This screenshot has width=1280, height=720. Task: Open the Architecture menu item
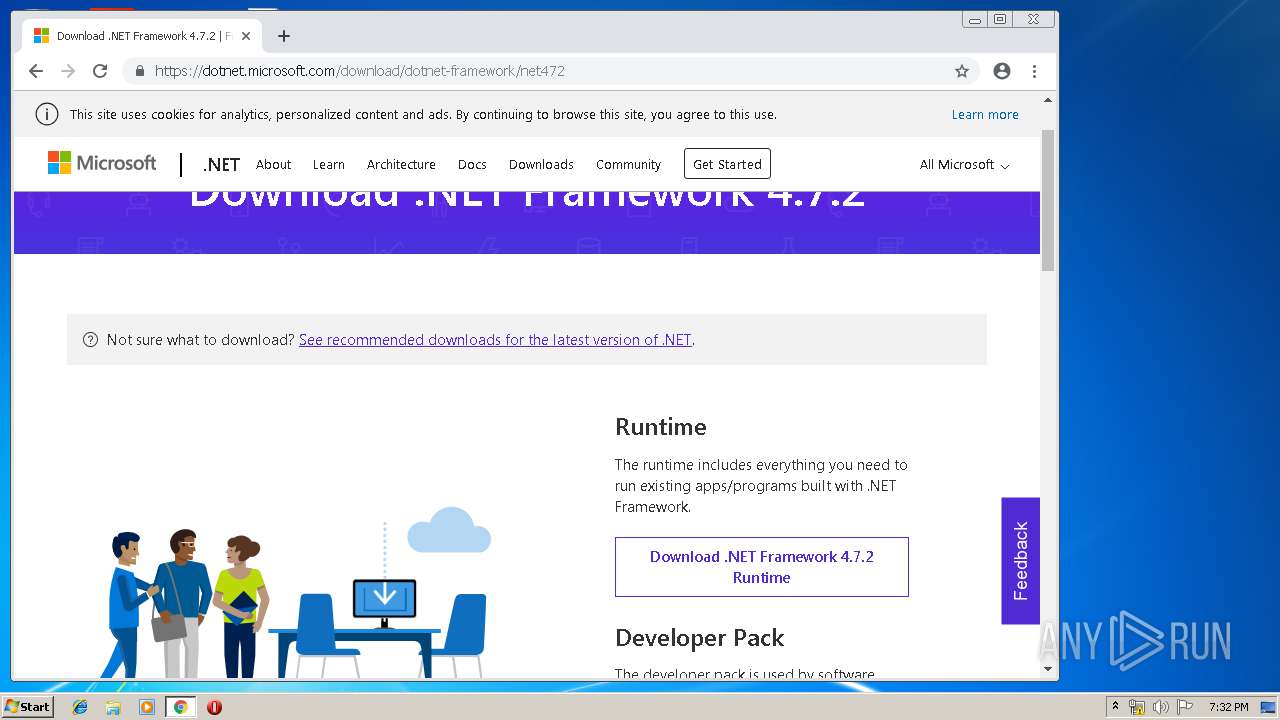click(x=401, y=164)
